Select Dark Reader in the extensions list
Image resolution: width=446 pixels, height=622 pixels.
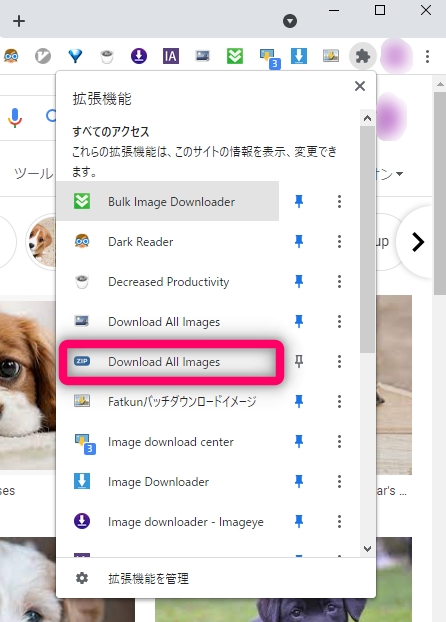click(168, 241)
